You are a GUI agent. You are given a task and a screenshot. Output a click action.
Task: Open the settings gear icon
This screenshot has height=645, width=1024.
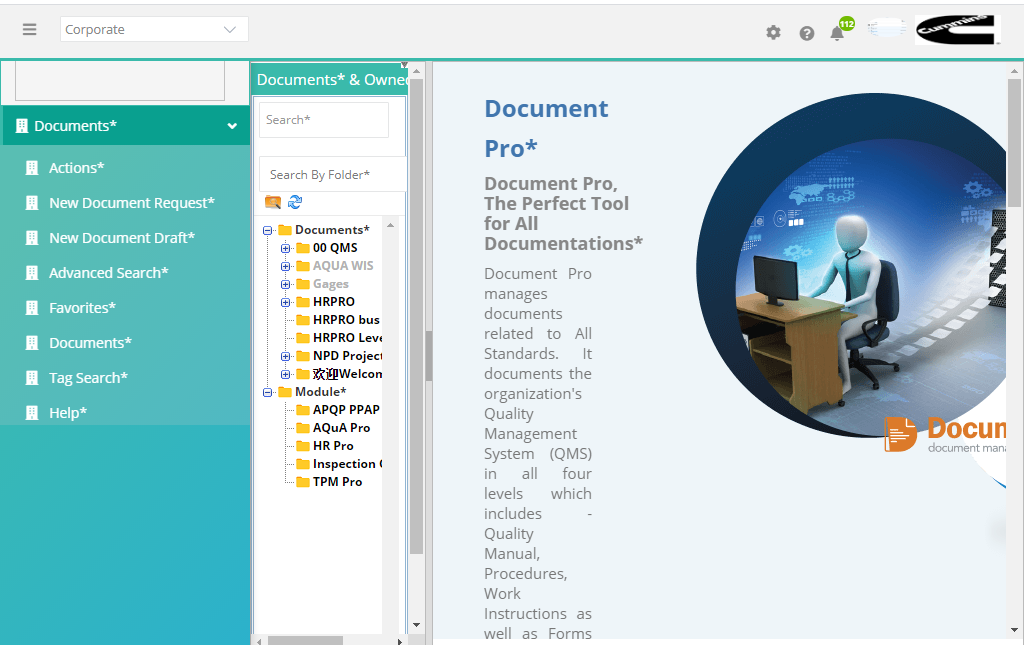point(773,33)
